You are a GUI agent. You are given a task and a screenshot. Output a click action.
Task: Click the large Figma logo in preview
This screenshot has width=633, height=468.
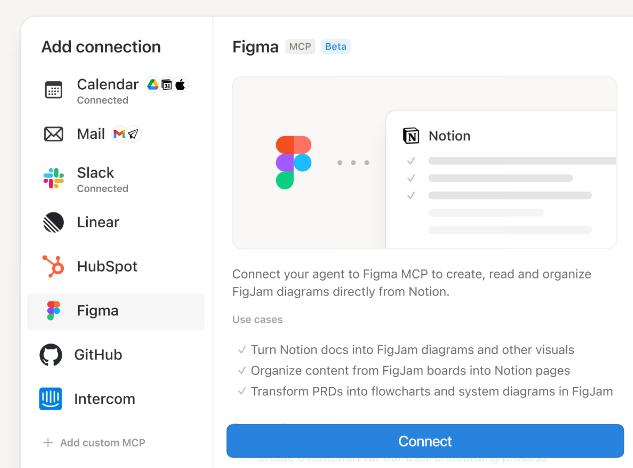[x=293, y=162]
